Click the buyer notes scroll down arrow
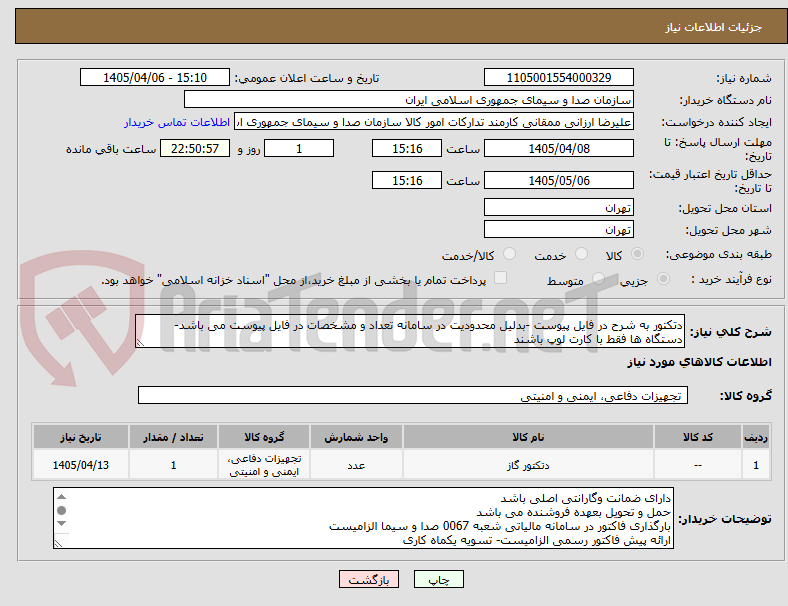The image size is (788, 606). click(x=61, y=523)
